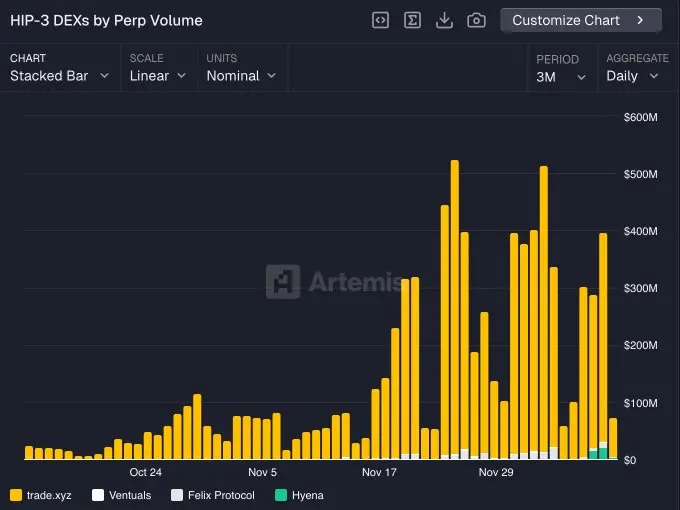Image resolution: width=680 pixels, height=510 pixels.
Task: Toggle trade.xyz series in legend
Action: click(48, 495)
